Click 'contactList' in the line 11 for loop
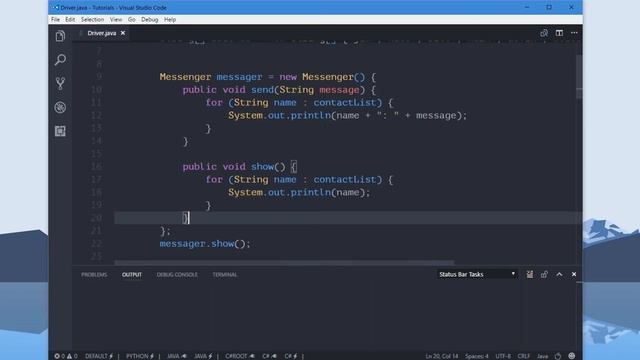This screenshot has width=640, height=360. (x=344, y=102)
